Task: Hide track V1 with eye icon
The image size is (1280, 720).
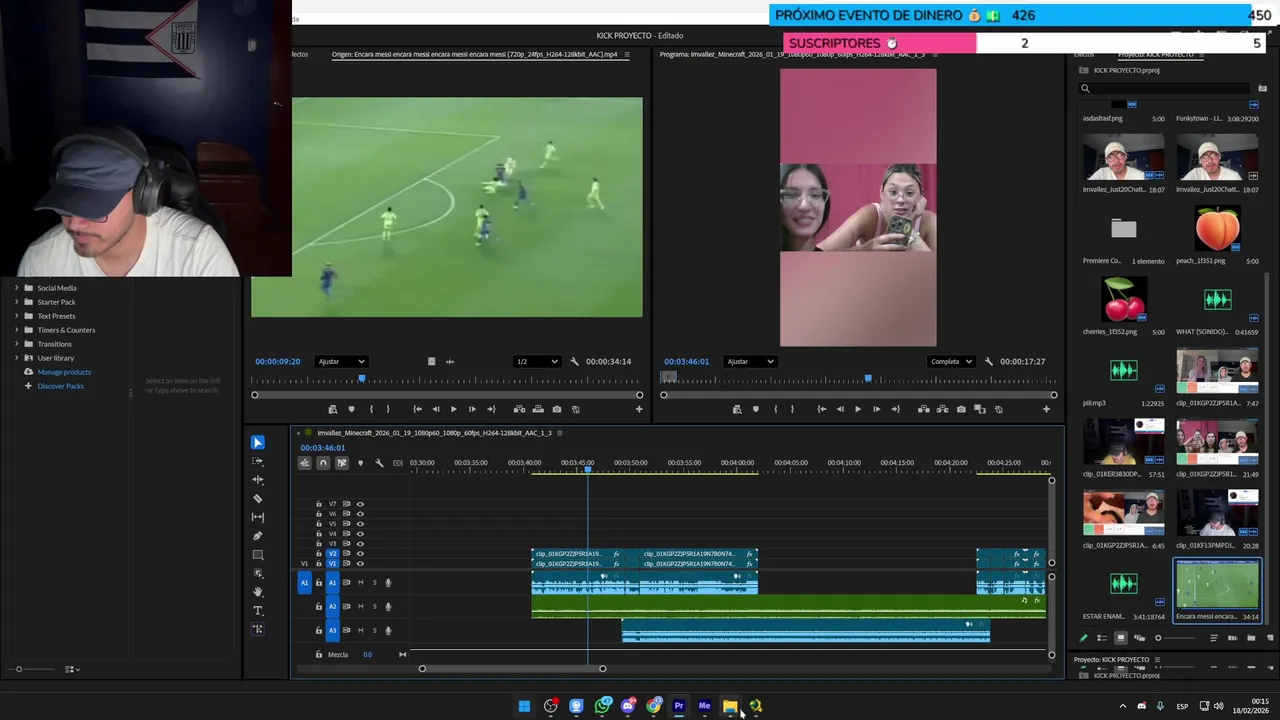Action: (360, 564)
